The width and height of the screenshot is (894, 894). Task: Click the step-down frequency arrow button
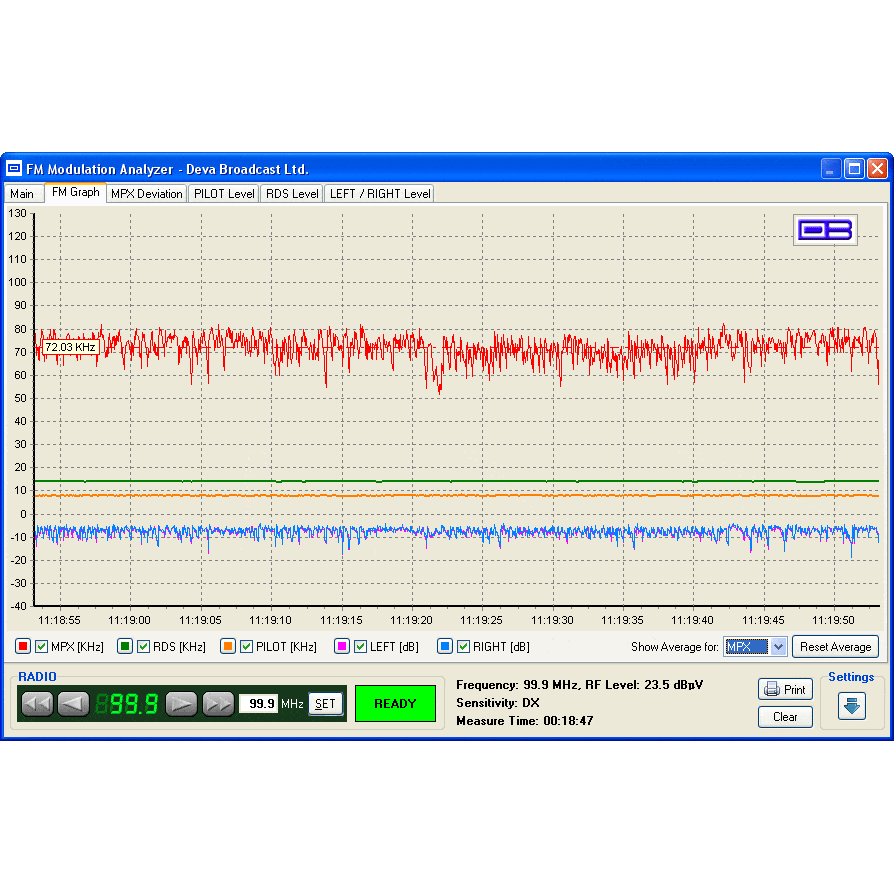[73, 704]
